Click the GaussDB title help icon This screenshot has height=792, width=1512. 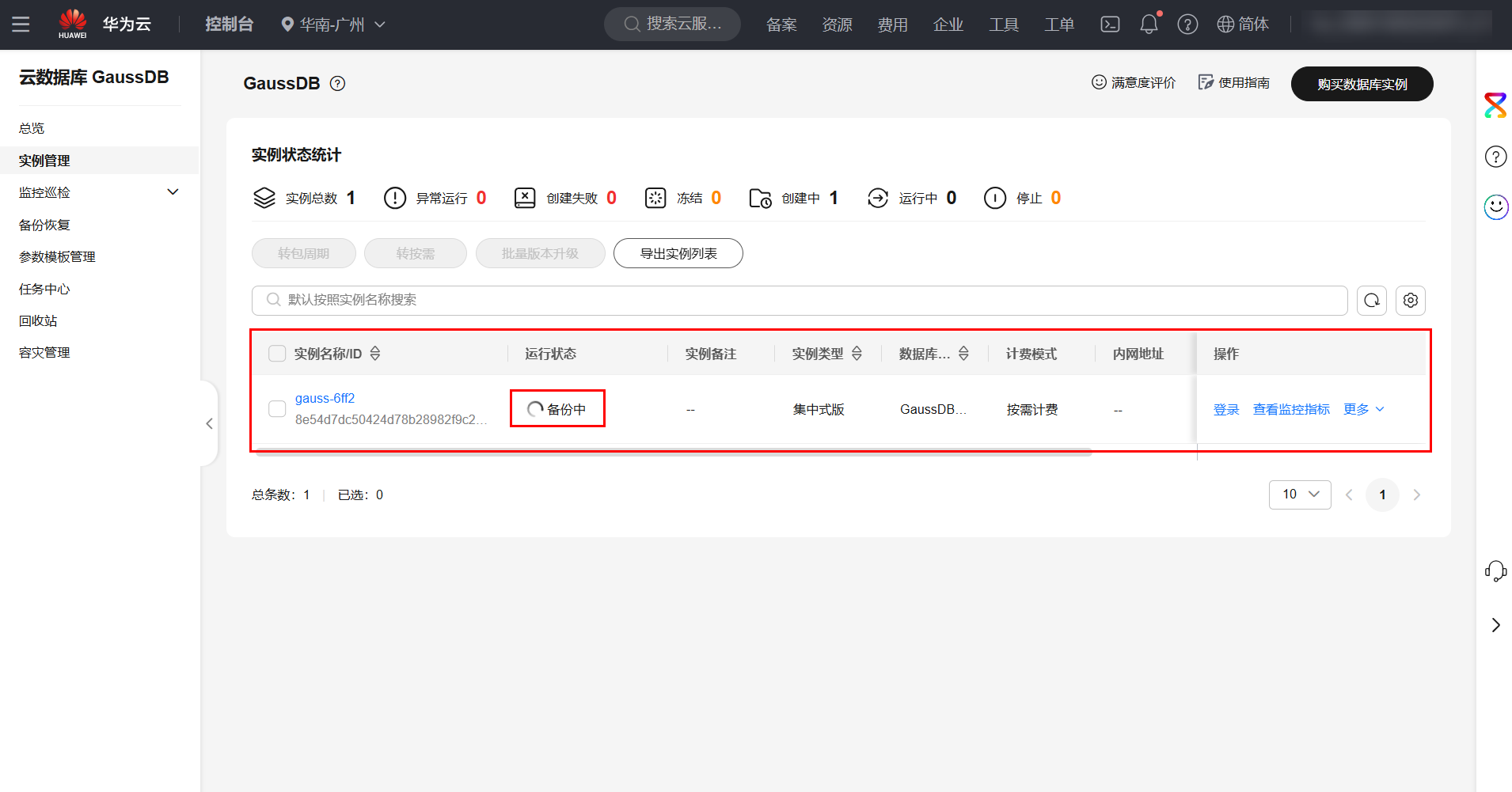point(338,84)
